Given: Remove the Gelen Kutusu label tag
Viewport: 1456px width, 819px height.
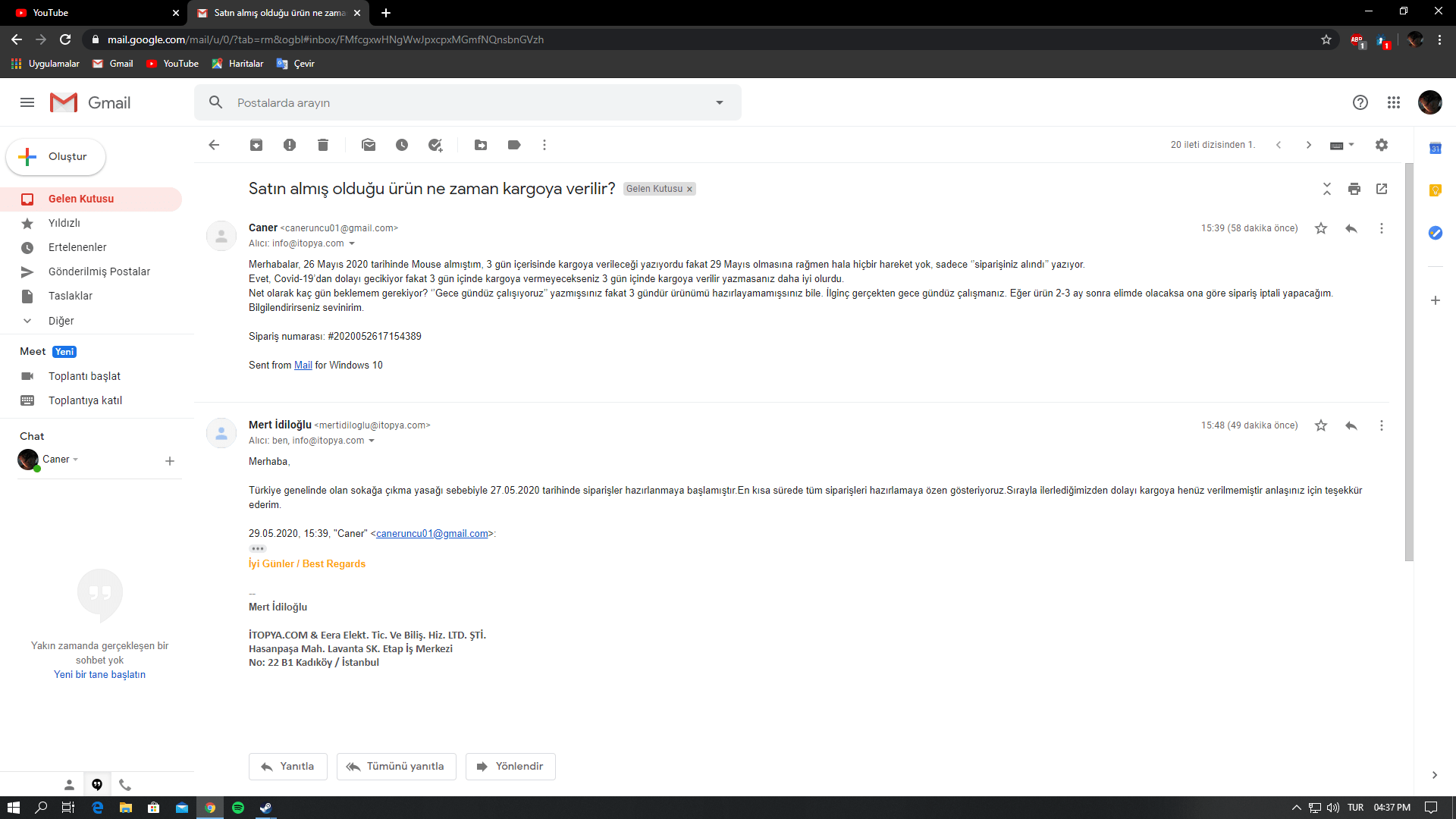Looking at the screenshot, I should click(x=689, y=190).
